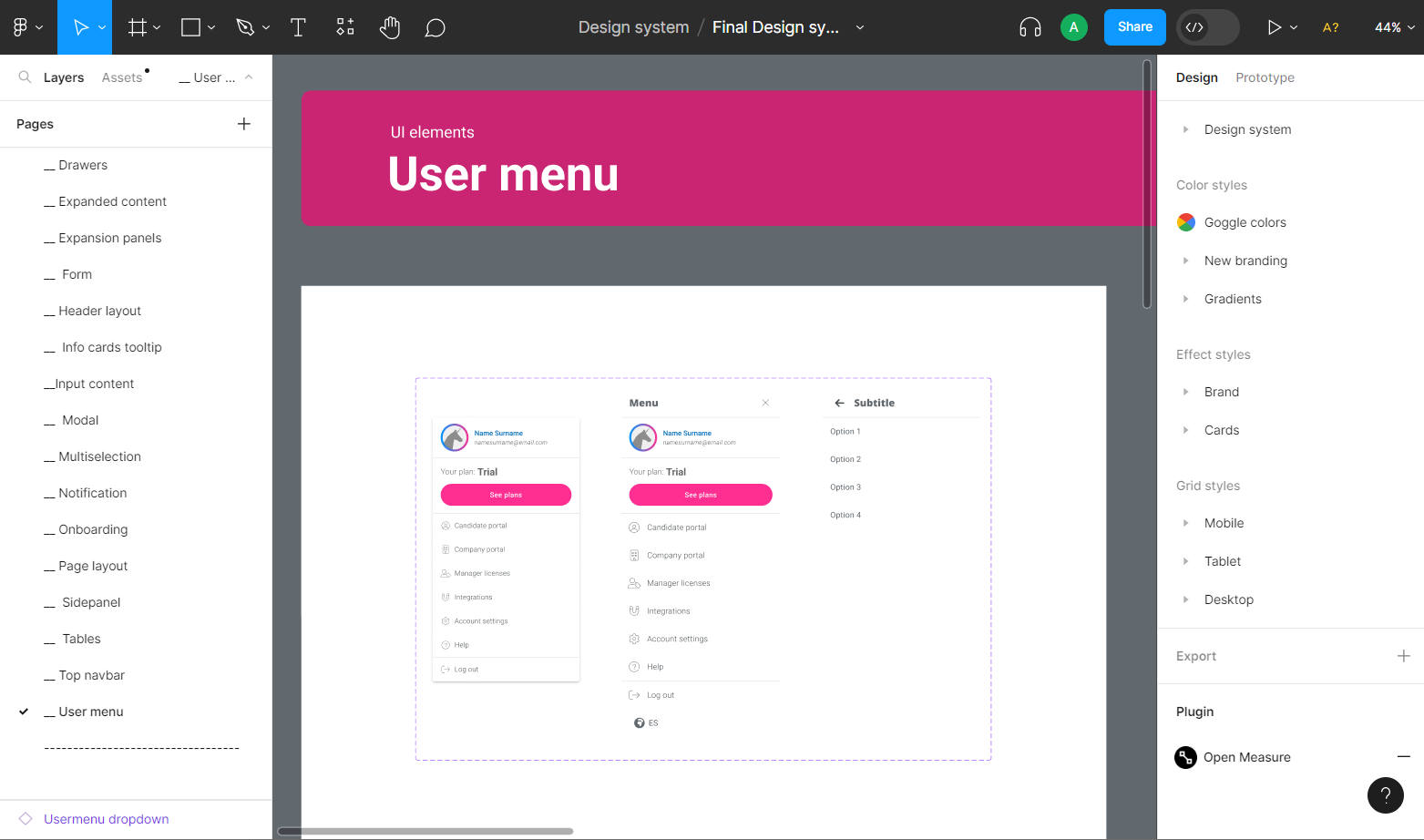Select the Design tab
This screenshot has height=840, width=1424.
[x=1196, y=77]
